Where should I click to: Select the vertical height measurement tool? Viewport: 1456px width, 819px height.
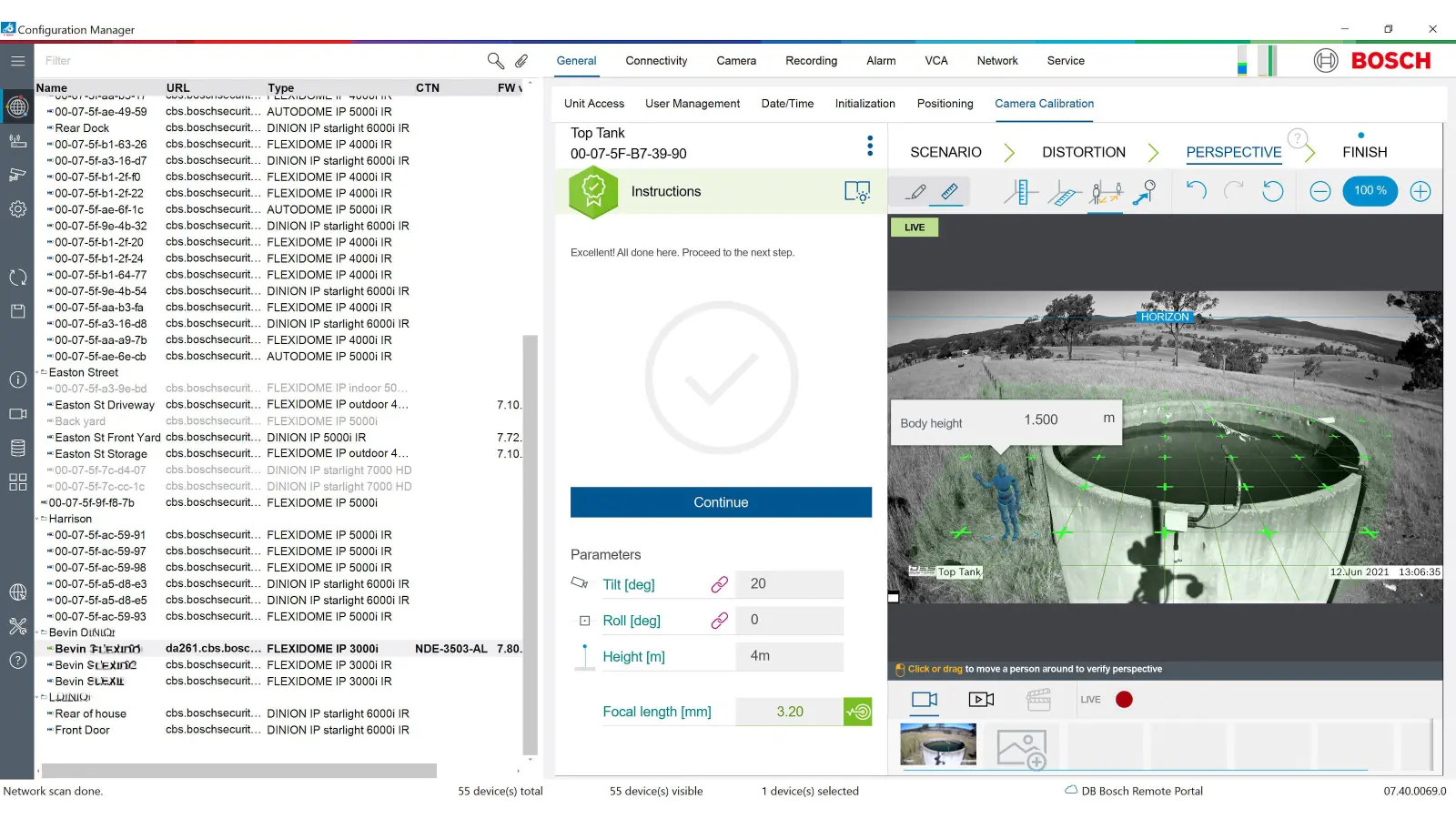1021,192
